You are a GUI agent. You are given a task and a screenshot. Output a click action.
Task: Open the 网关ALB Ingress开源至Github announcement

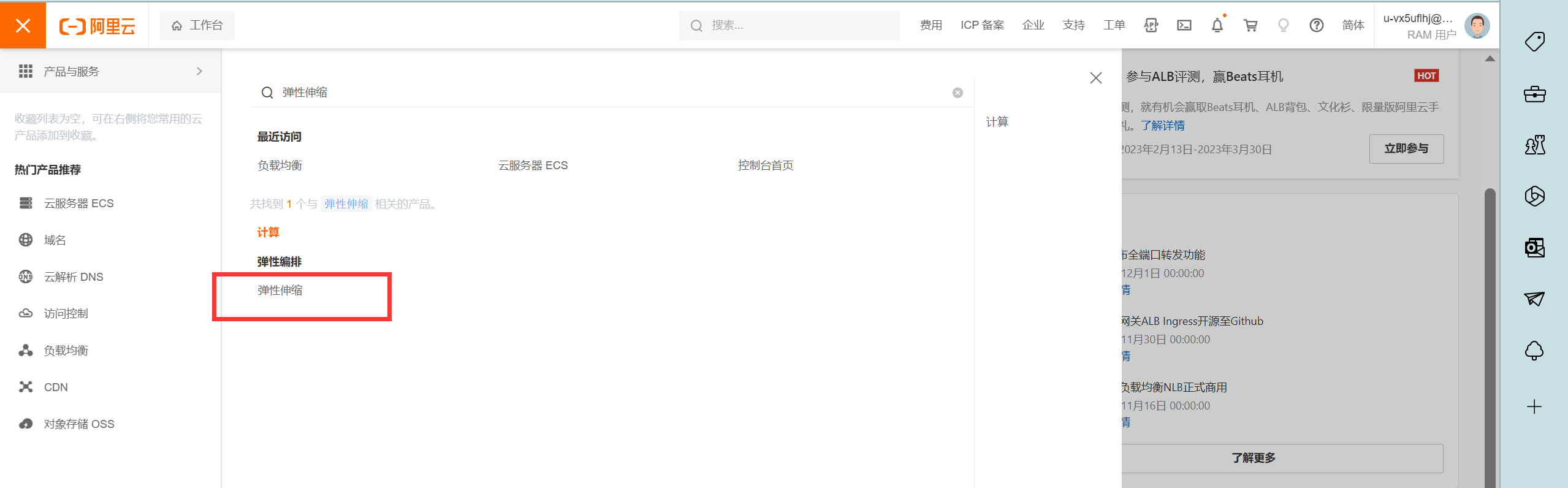coord(1192,321)
